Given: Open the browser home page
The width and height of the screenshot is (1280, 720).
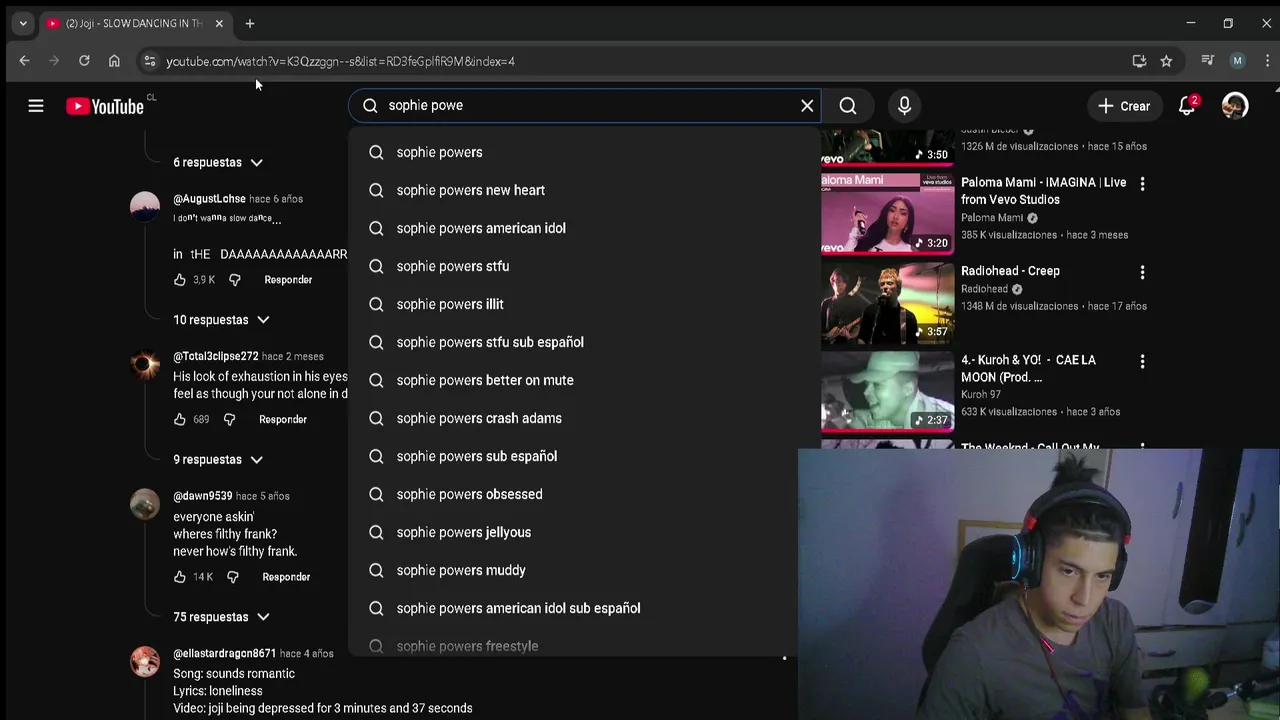Looking at the screenshot, I should [114, 61].
